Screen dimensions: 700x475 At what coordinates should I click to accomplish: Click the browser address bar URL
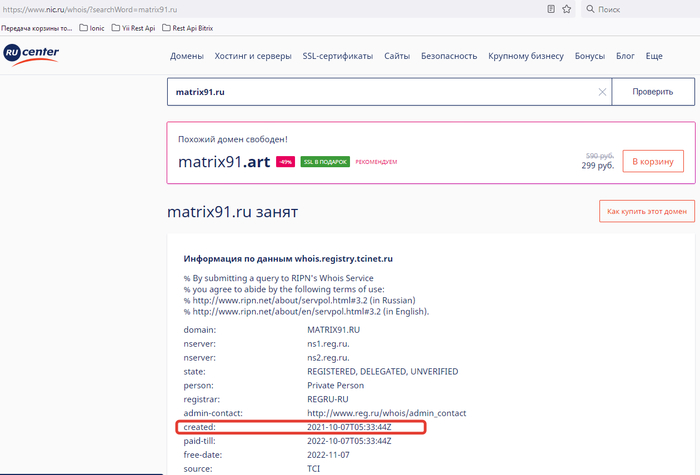pos(90,9)
